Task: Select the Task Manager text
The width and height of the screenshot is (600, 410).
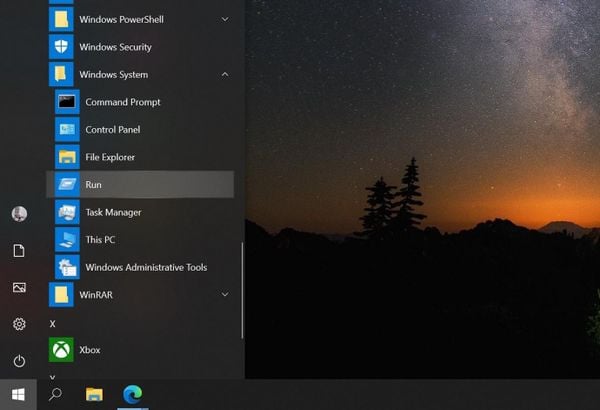Action: (113, 212)
